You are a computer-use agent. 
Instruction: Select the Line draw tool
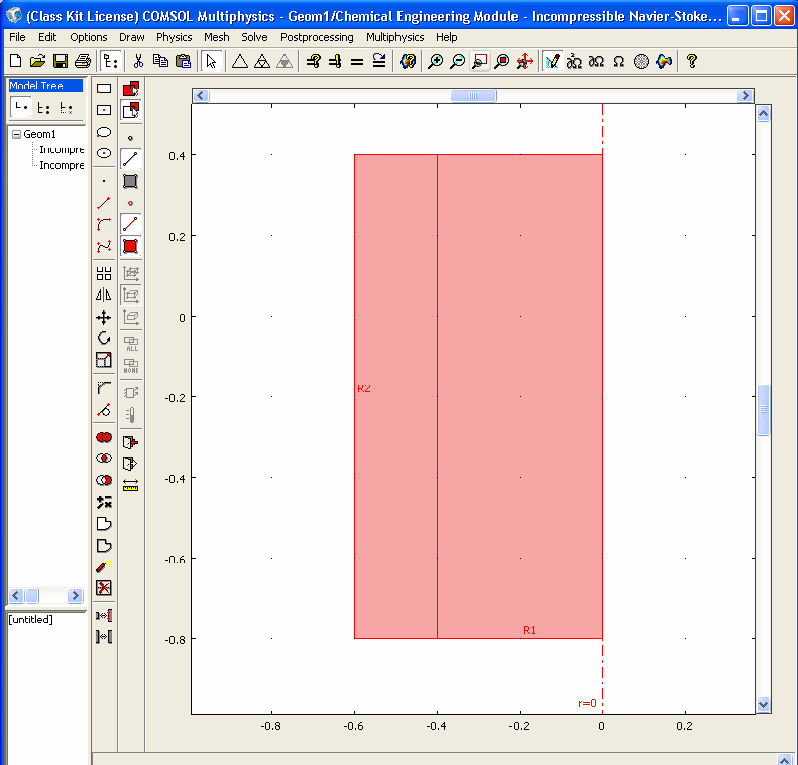[104, 203]
